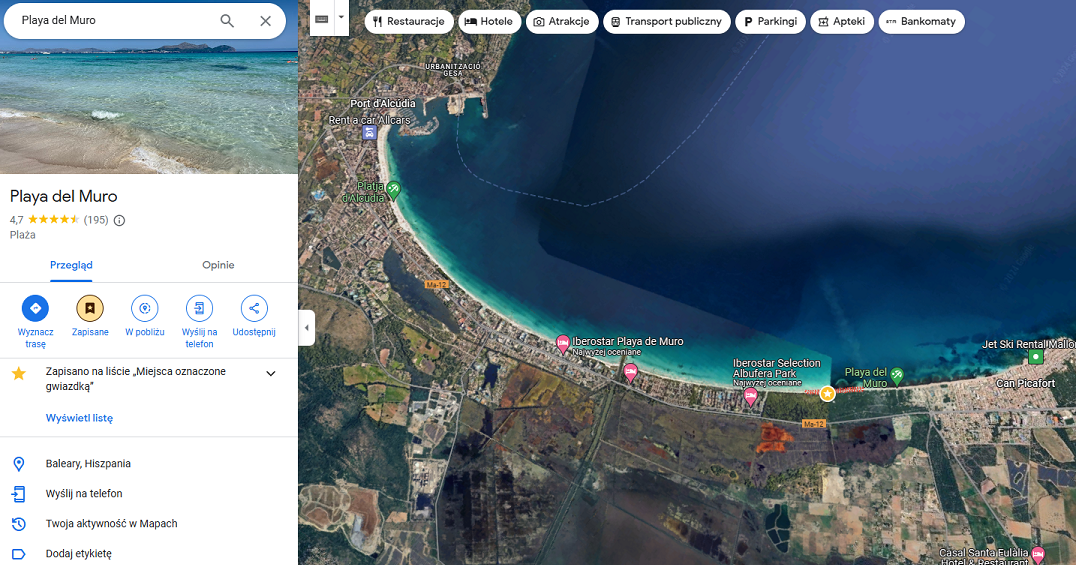Select the Restauracje filter chip
The image size is (1076, 565).
409,21
